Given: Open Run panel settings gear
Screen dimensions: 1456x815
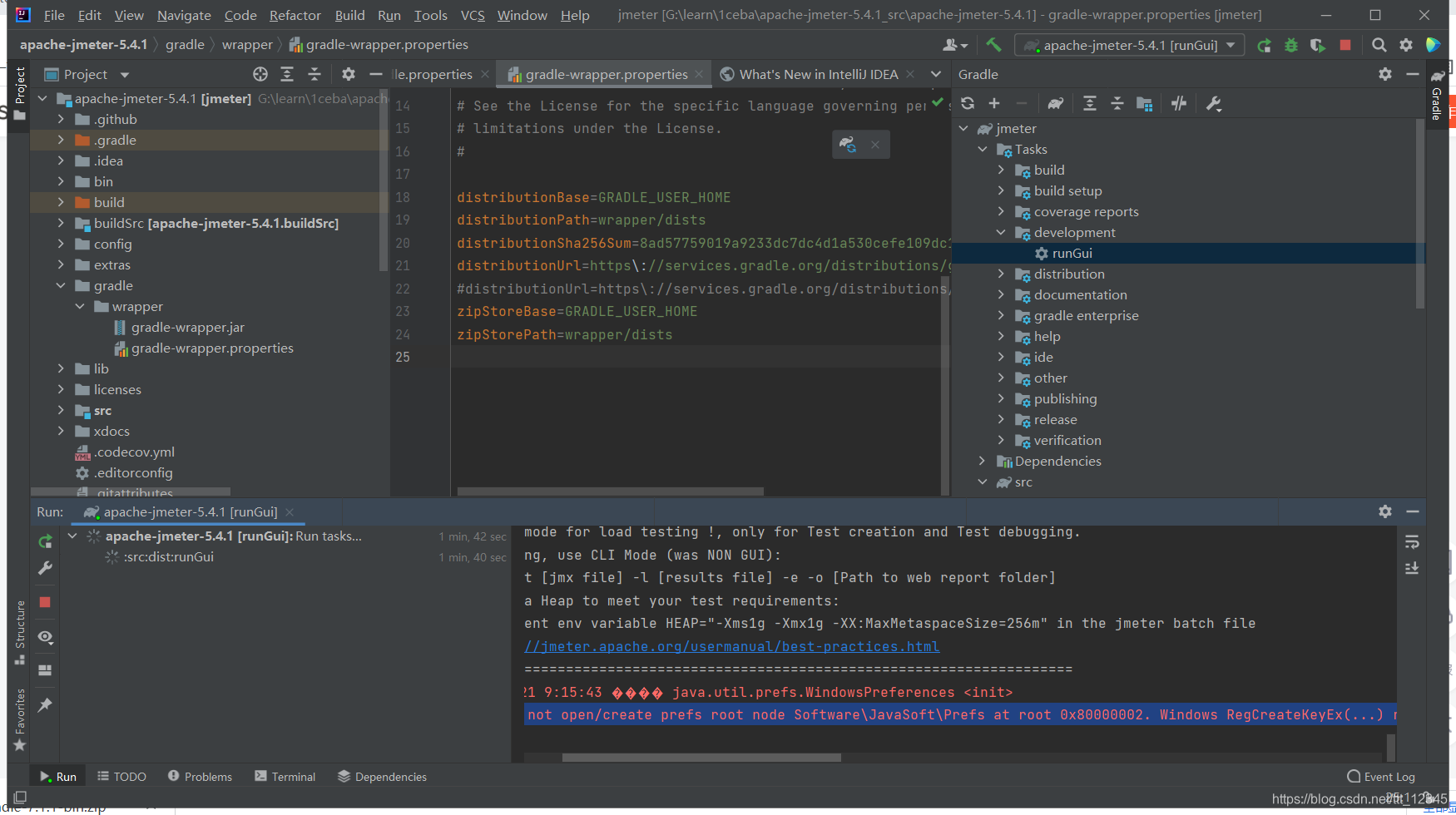Looking at the screenshot, I should pos(1385,511).
